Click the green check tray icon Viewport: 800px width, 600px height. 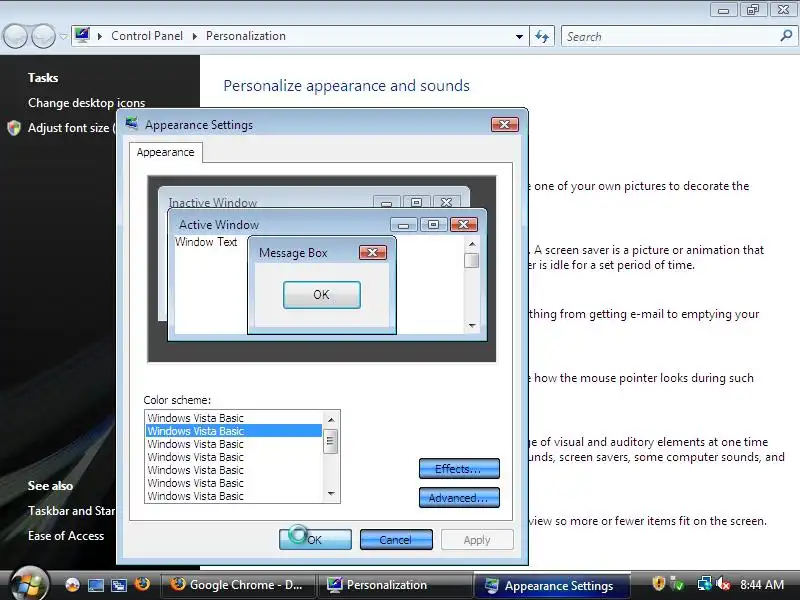[x=678, y=584]
